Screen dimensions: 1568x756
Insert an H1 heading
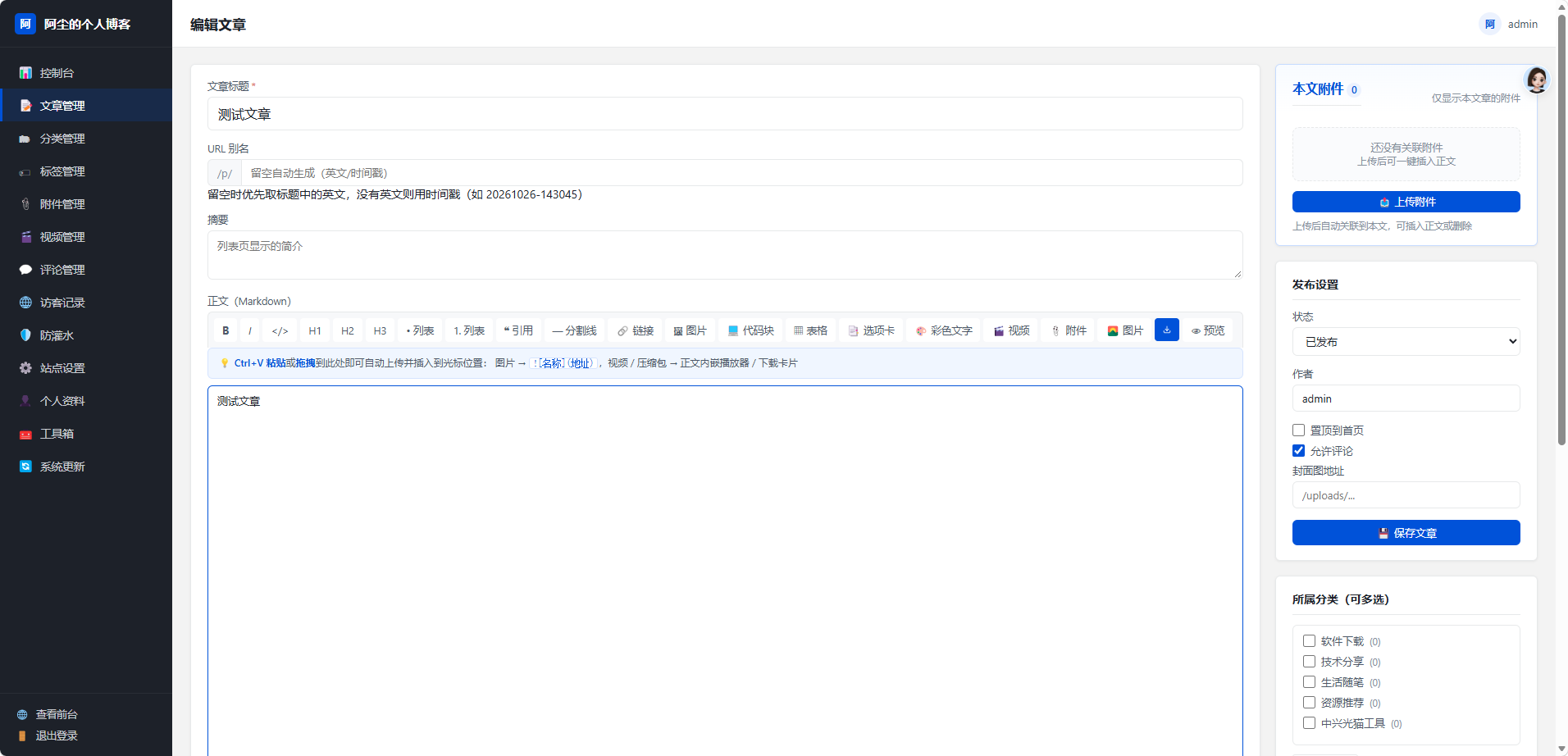click(x=315, y=330)
